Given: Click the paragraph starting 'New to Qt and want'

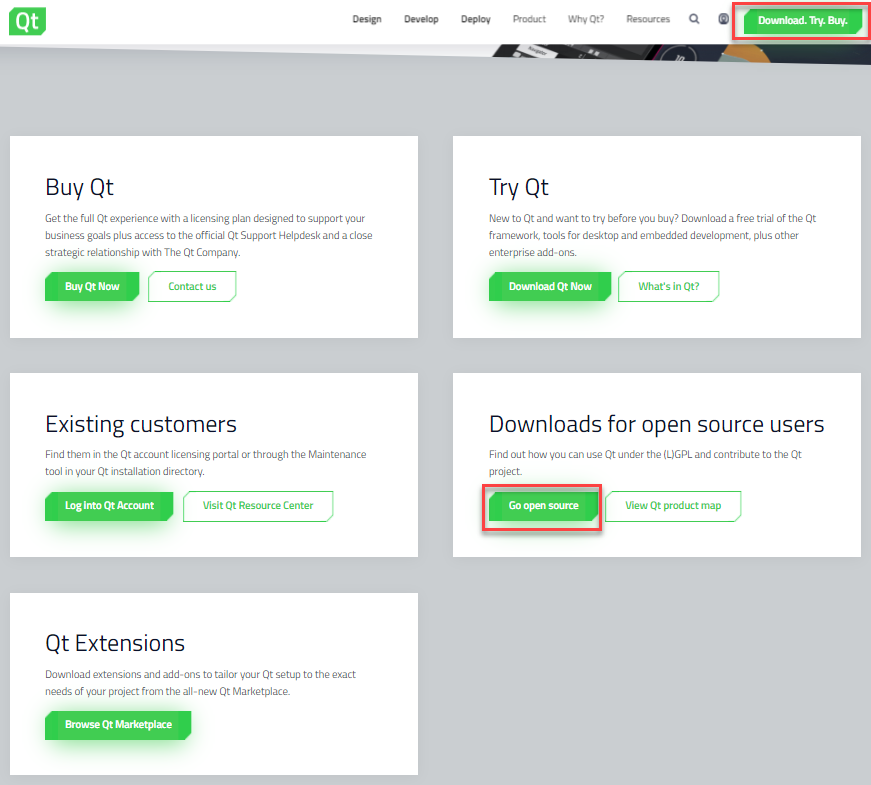Looking at the screenshot, I should [x=653, y=235].
